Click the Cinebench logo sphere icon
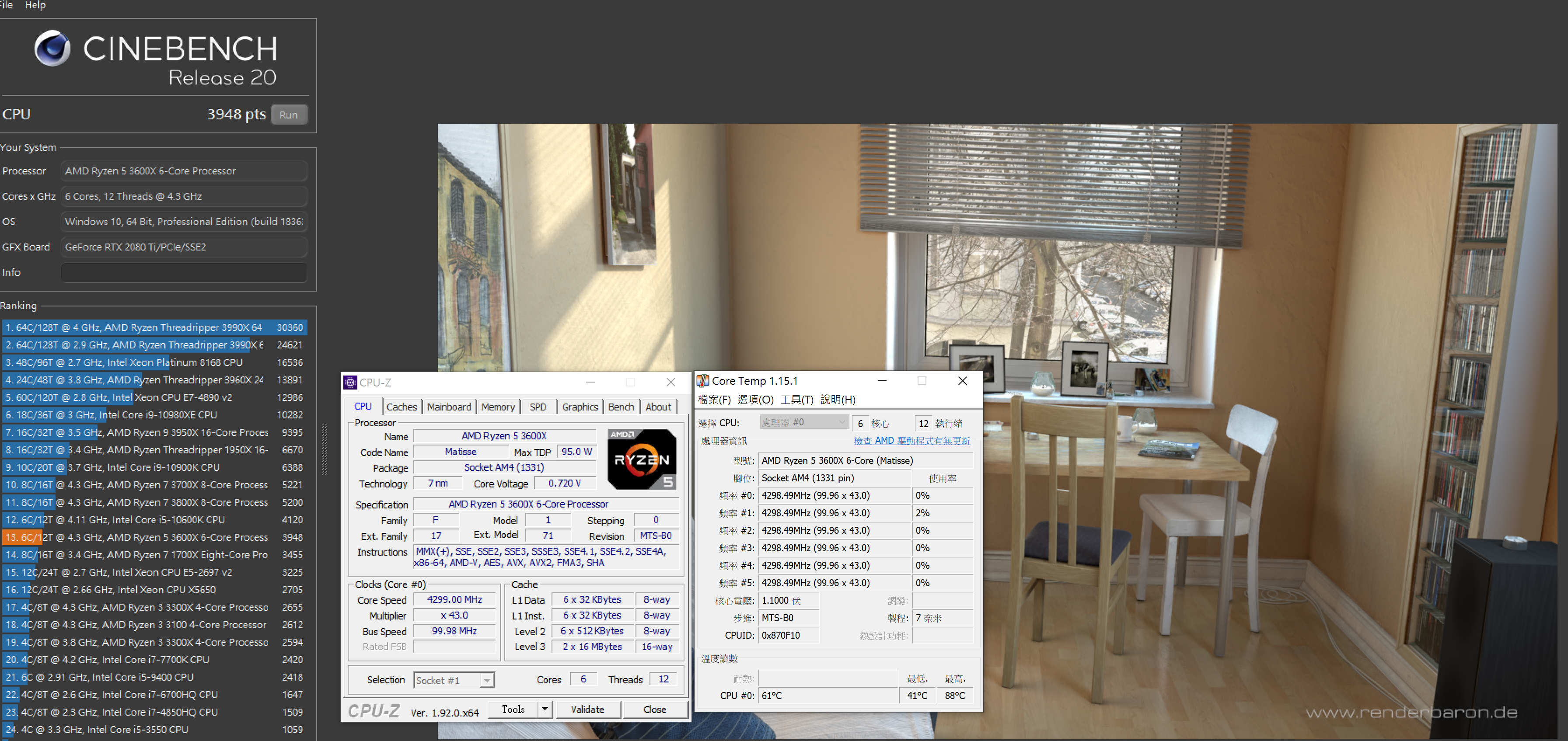This screenshot has height=741, width=1568. 52,48
